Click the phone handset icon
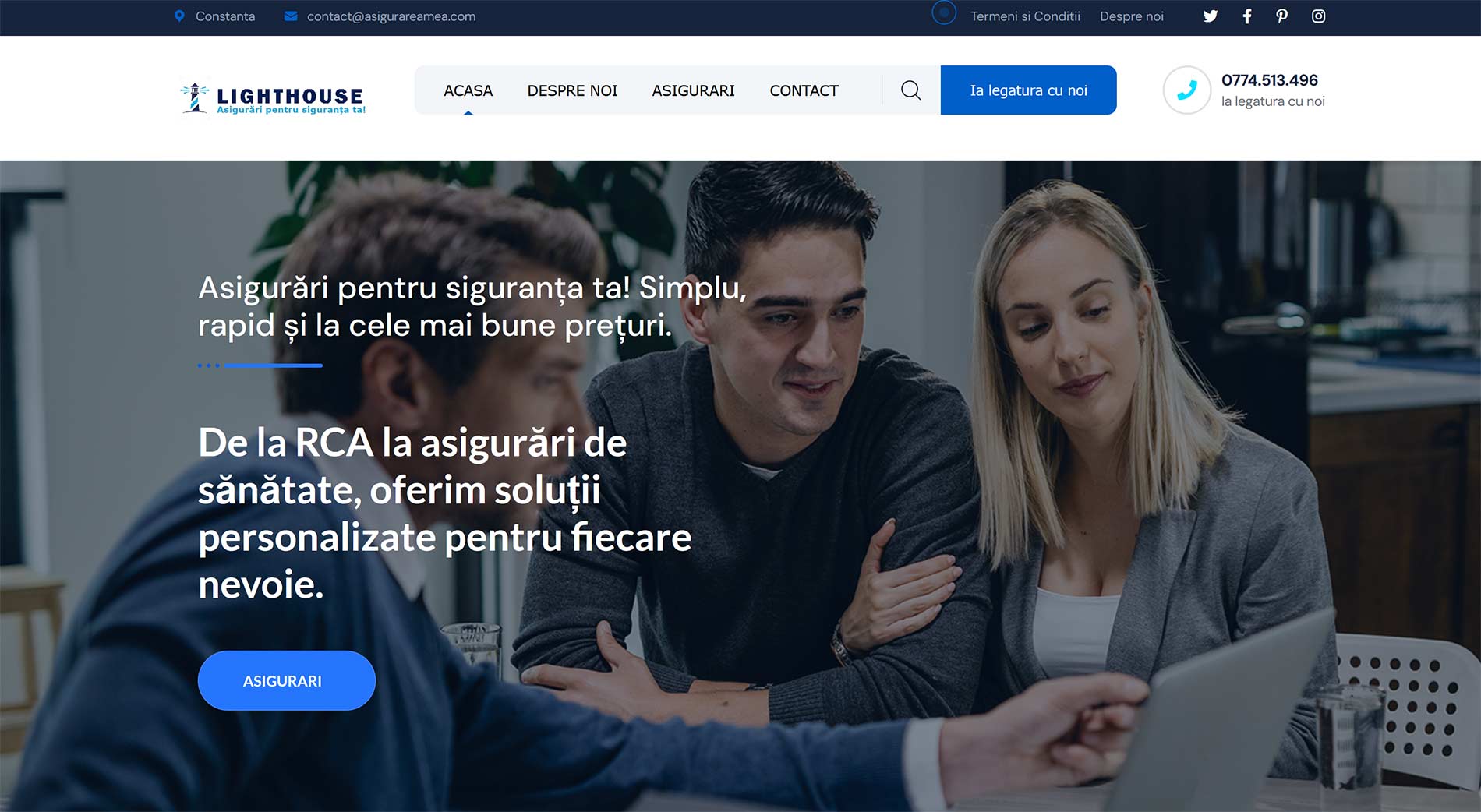Viewport: 1481px width, 812px height. pyautogui.click(x=1186, y=90)
